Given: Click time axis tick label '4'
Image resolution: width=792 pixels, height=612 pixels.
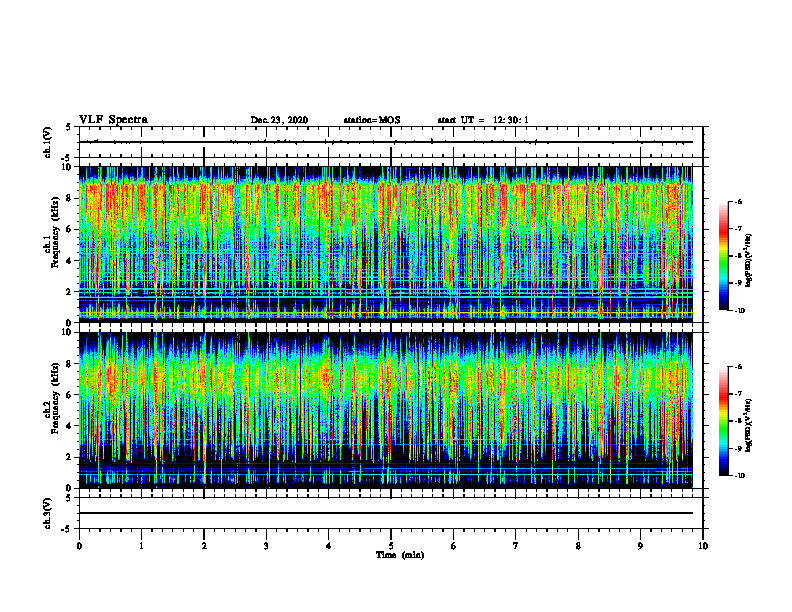Looking at the screenshot, I should pos(329,546).
